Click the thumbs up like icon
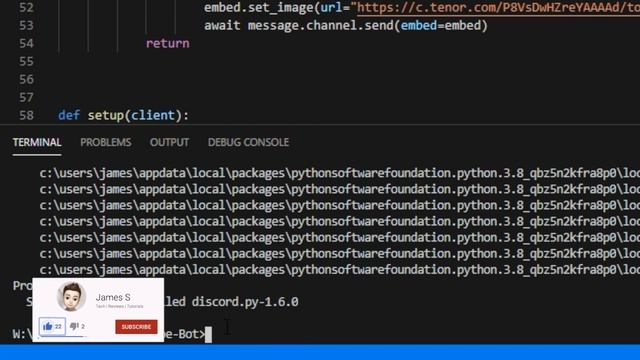The height and width of the screenshot is (360, 640). (48, 327)
